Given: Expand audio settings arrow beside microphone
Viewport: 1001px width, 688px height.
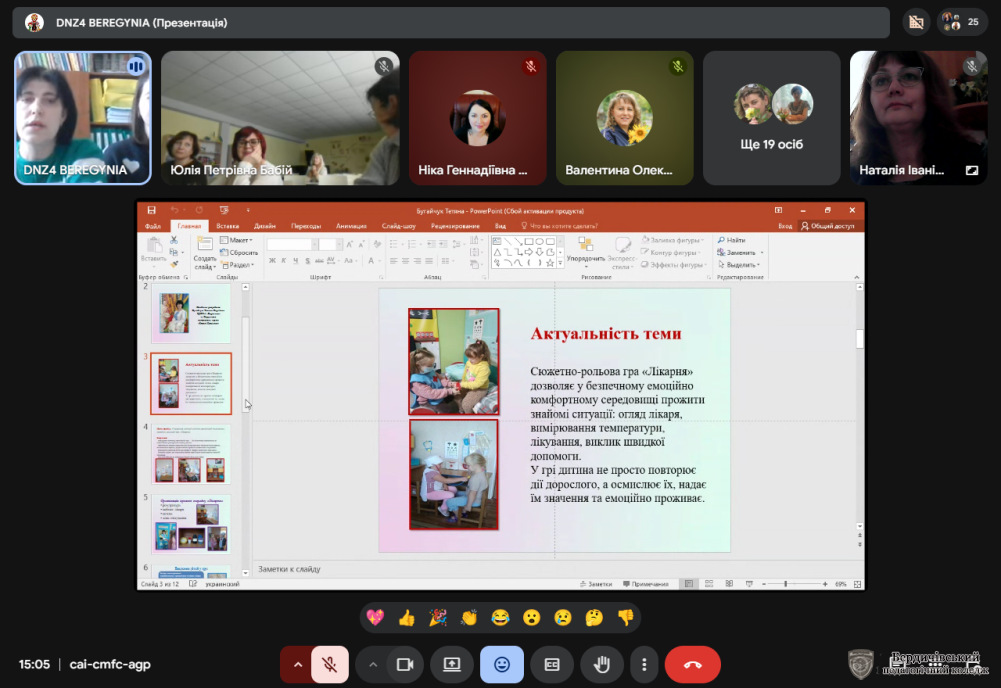Looking at the screenshot, I should [297, 664].
